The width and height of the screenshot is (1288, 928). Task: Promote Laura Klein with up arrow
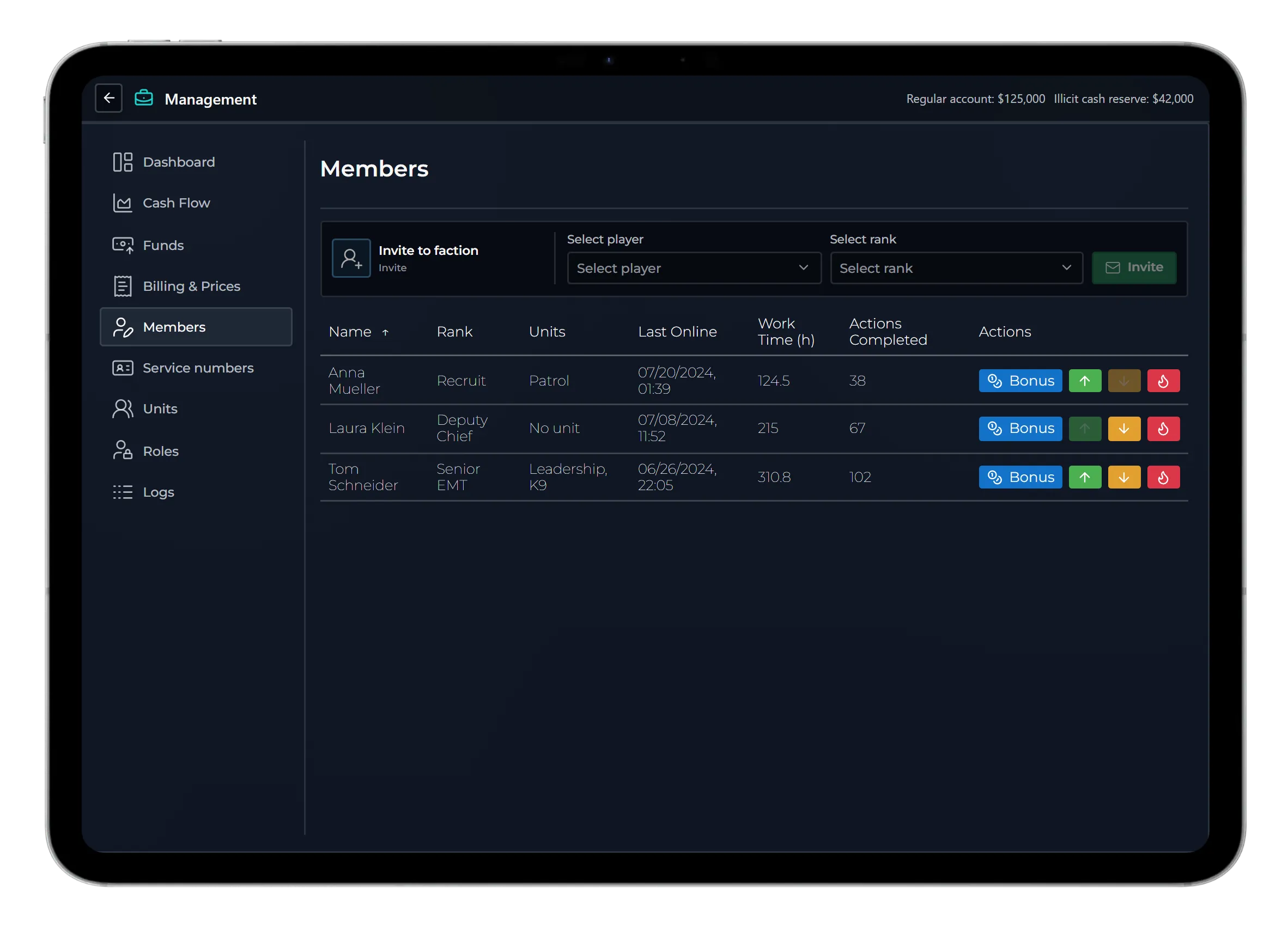1085,429
